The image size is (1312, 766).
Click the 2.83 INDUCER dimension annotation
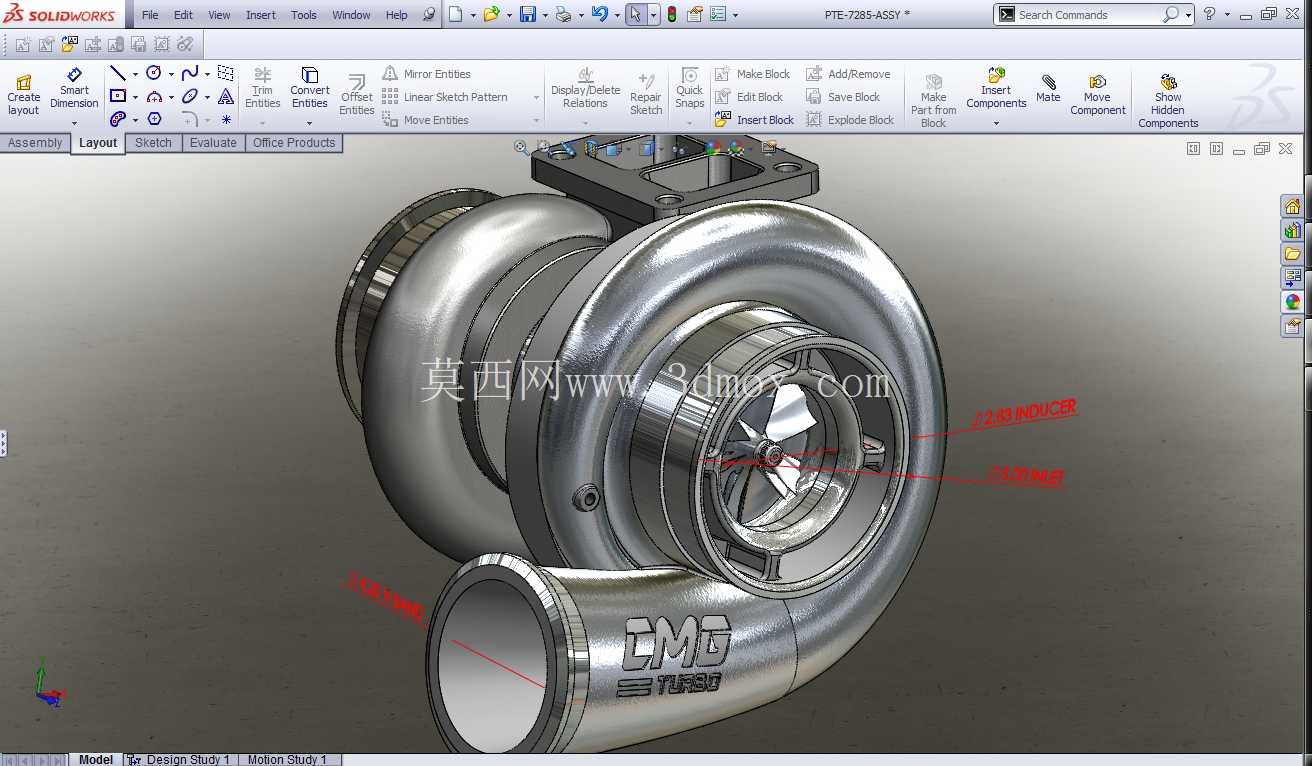click(1024, 413)
